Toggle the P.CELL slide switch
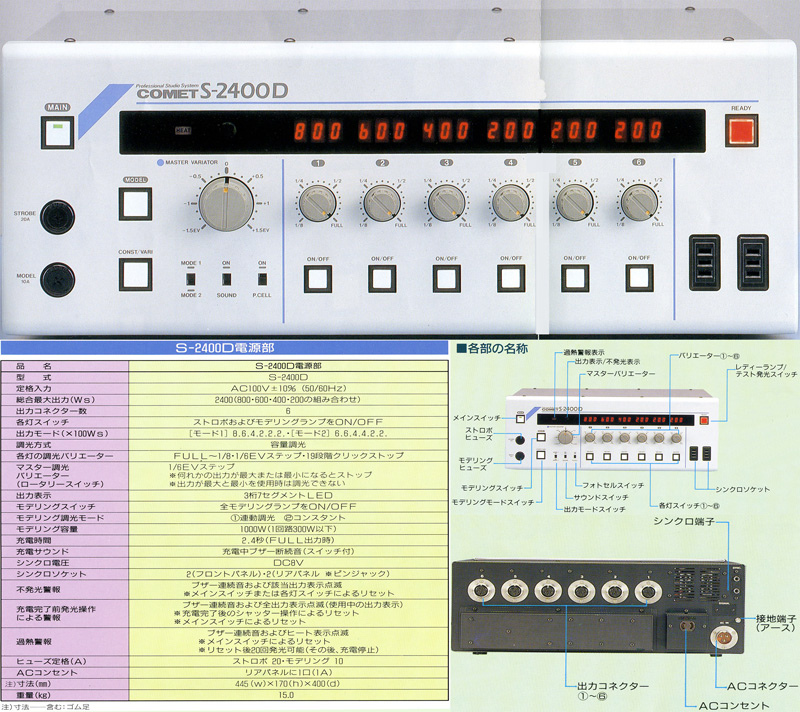The image size is (800, 712). pyautogui.click(x=262, y=277)
